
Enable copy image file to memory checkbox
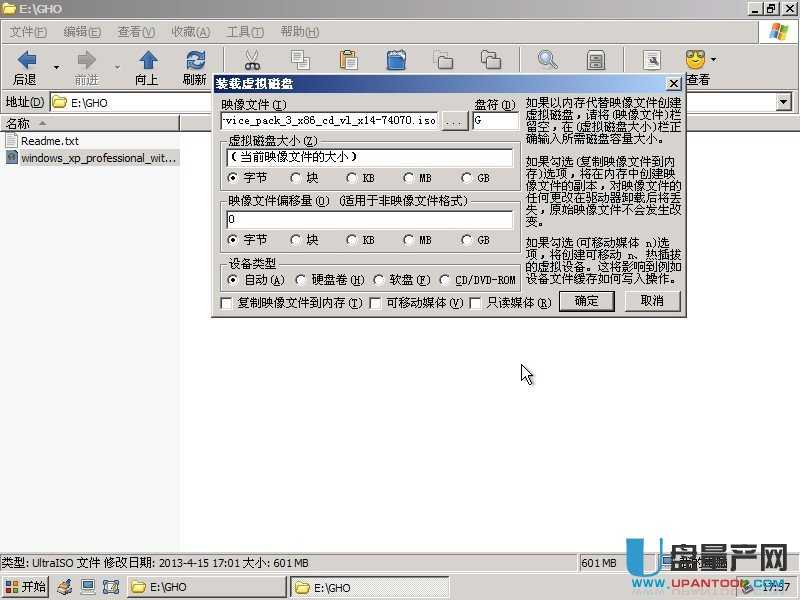[226, 302]
